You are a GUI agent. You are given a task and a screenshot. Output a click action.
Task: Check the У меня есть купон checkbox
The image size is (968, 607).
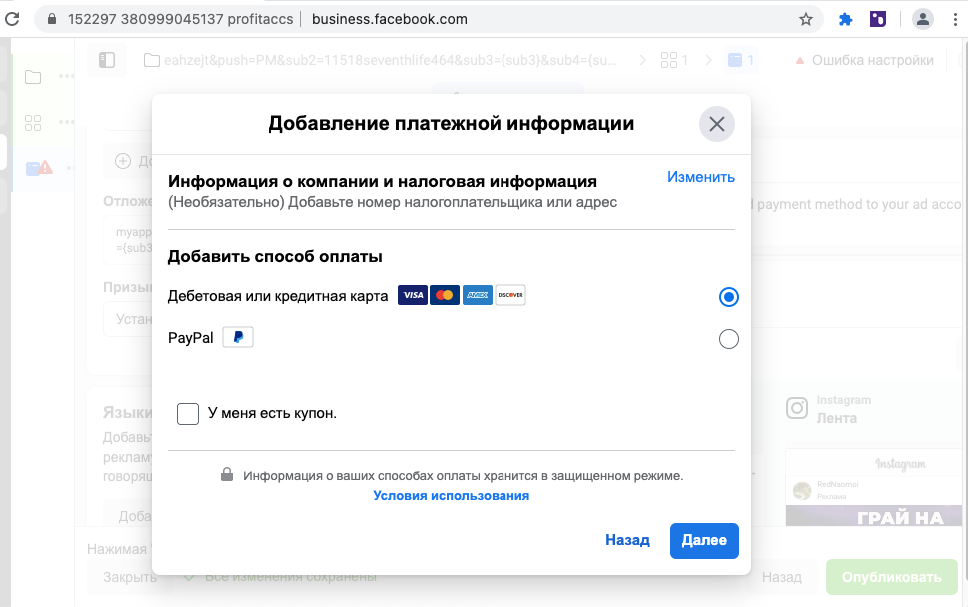[188, 414]
